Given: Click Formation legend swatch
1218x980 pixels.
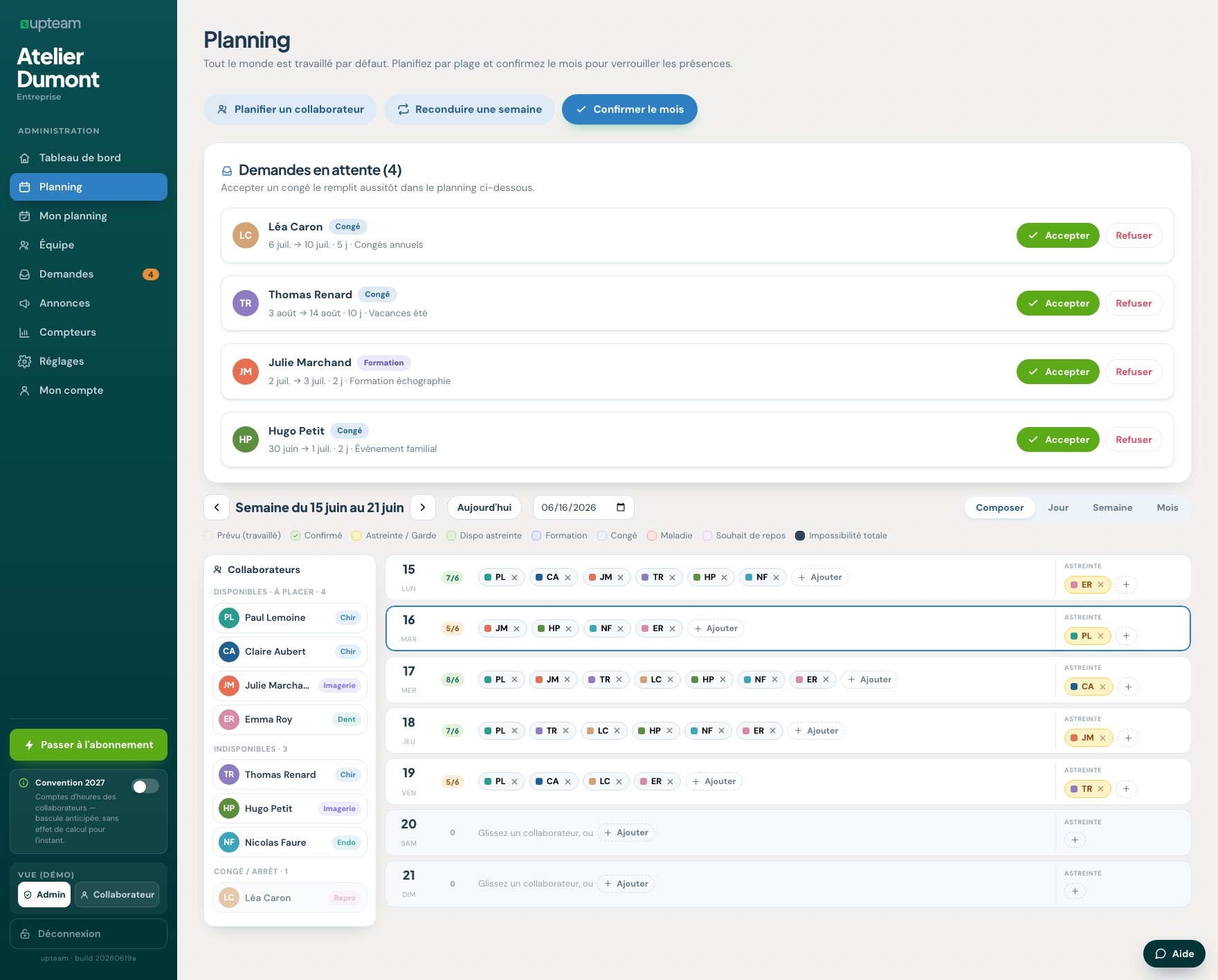Looking at the screenshot, I should 536,536.
